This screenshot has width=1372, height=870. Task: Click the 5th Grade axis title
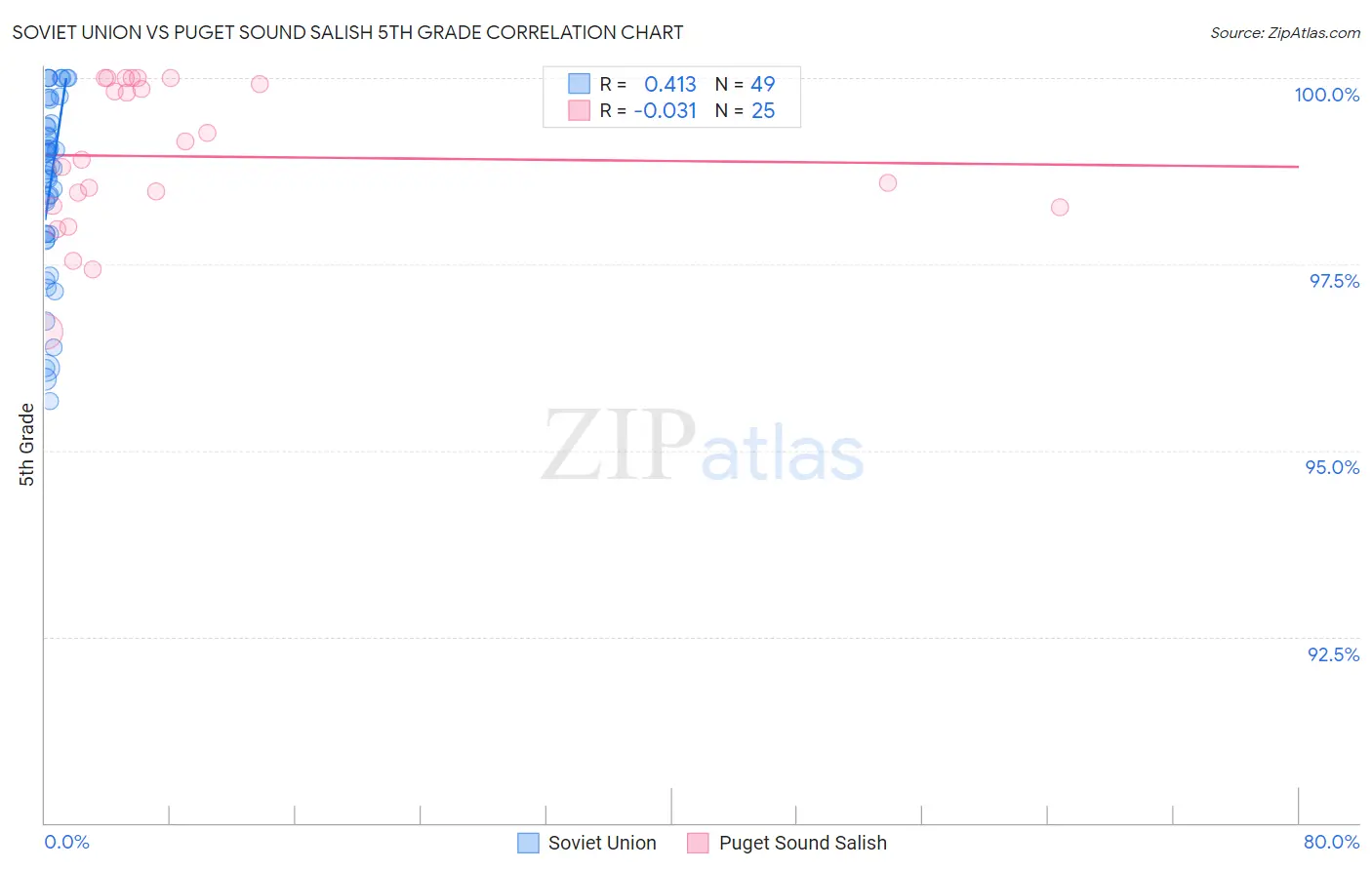click(x=26, y=445)
